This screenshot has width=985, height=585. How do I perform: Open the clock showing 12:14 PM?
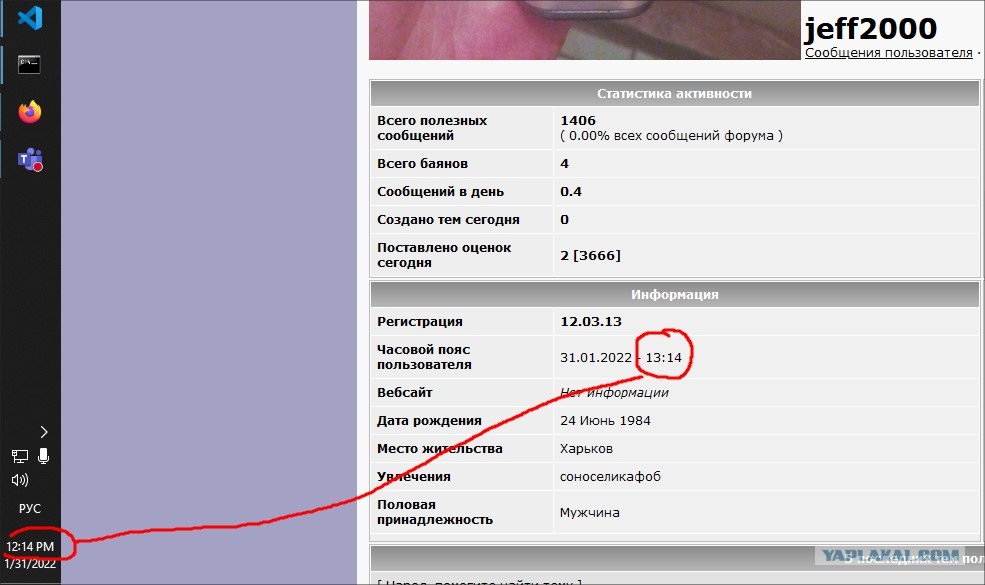tap(30, 547)
